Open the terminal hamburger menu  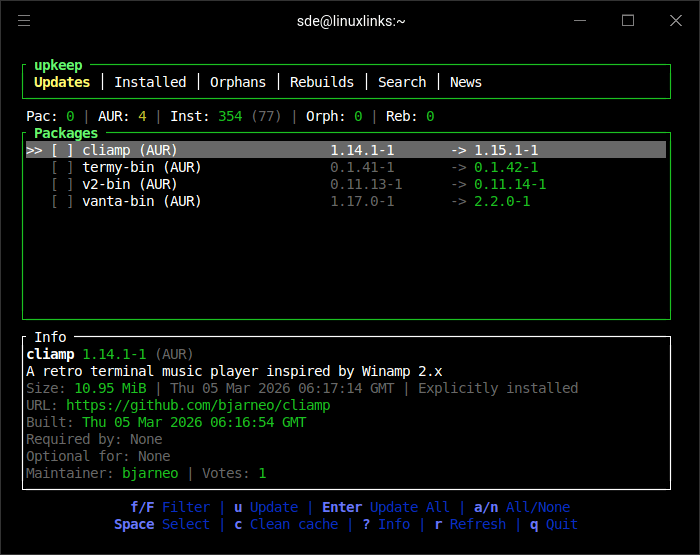coord(24,20)
